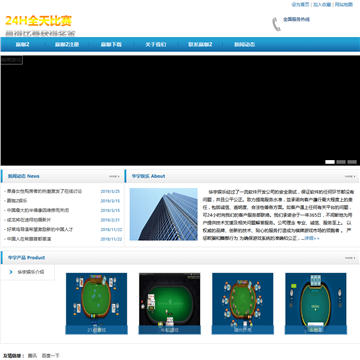The width and height of the screenshot is (360, 360).
Task: Click the About panel title
Action: click(148, 176)
